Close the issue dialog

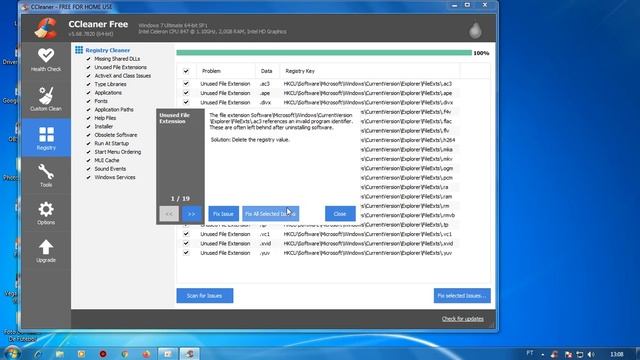340,214
